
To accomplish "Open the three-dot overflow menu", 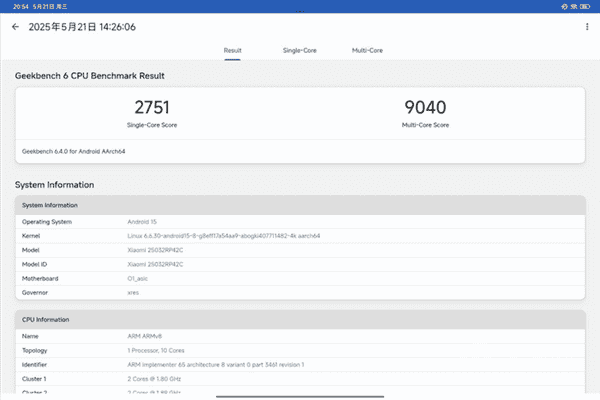I will (587, 27).
